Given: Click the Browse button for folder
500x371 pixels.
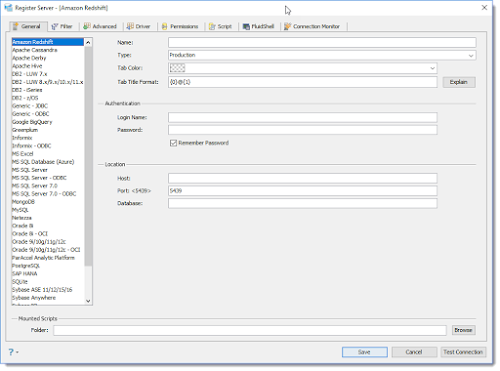Looking at the screenshot, I should tap(463, 330).
